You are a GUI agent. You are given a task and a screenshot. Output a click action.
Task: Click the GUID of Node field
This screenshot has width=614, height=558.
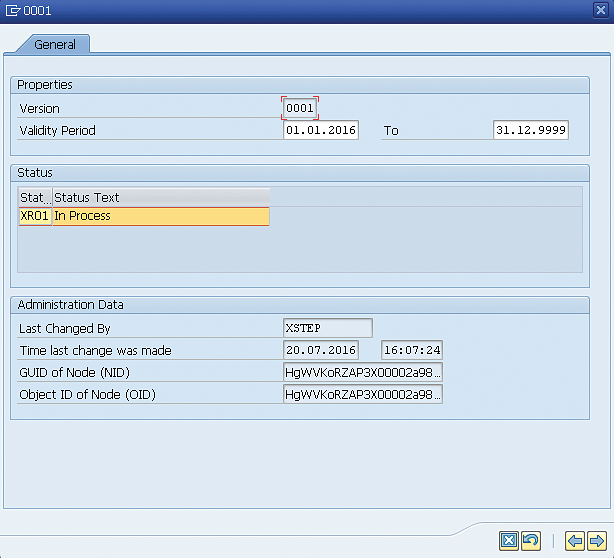point(362,372)
